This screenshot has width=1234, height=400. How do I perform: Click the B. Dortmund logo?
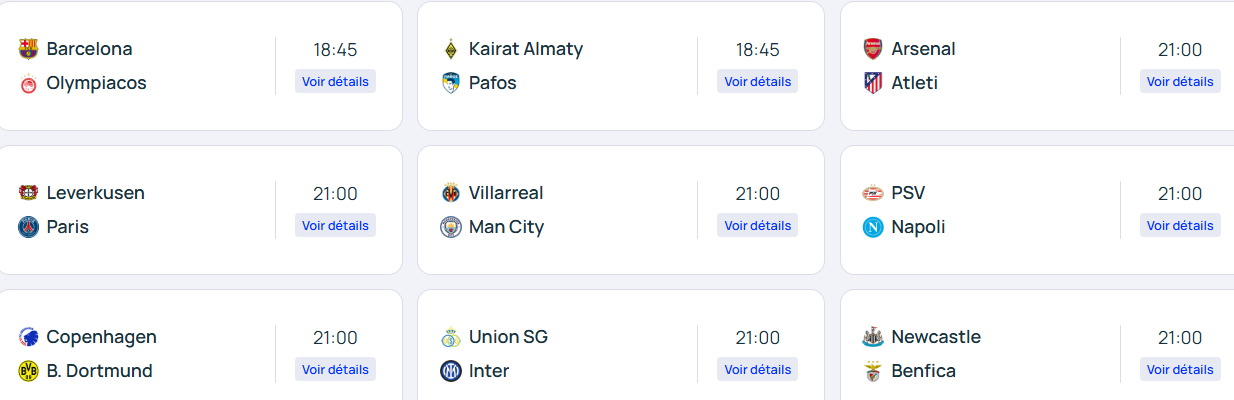28,371
